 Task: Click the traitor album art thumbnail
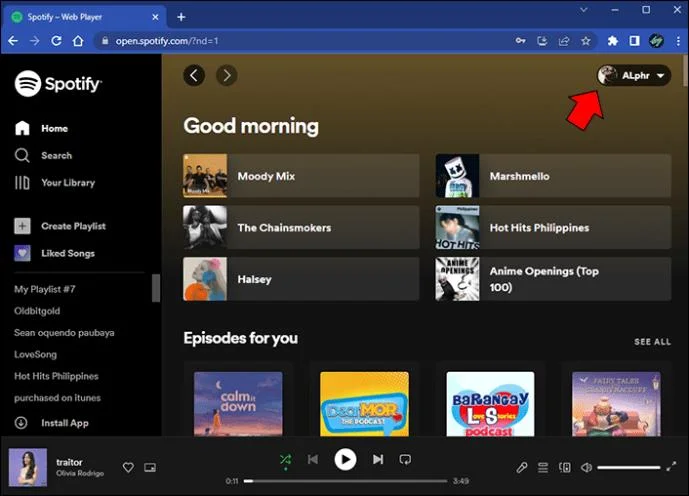point(28,467)
